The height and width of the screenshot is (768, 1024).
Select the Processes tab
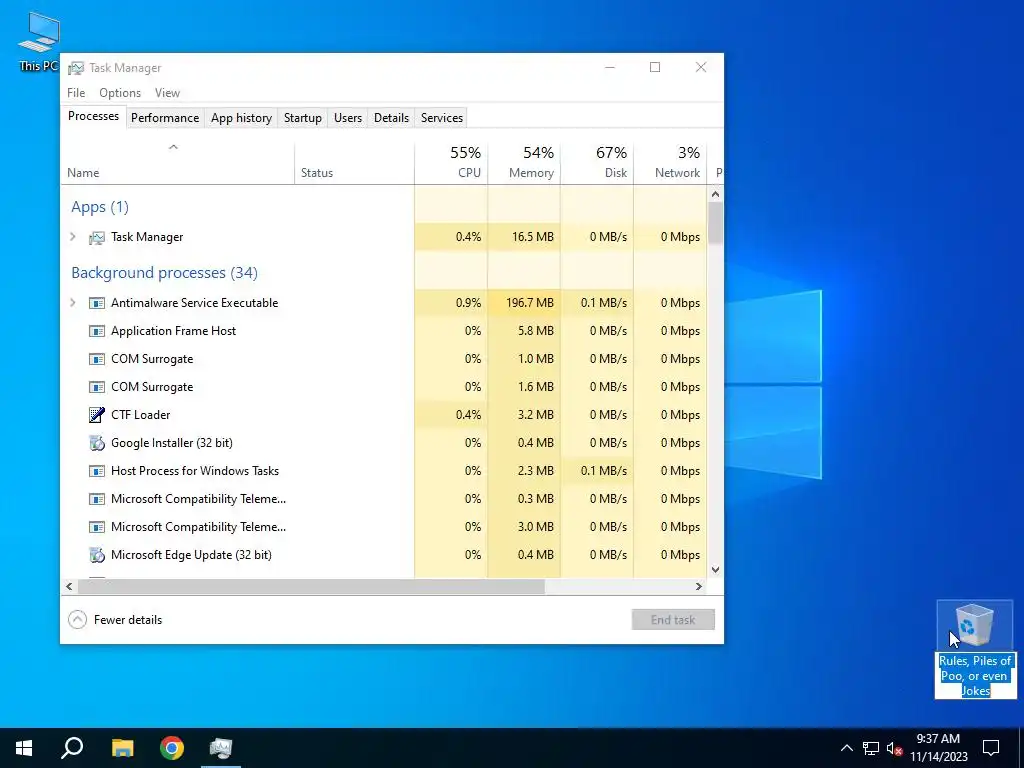[x=93, y=116]
